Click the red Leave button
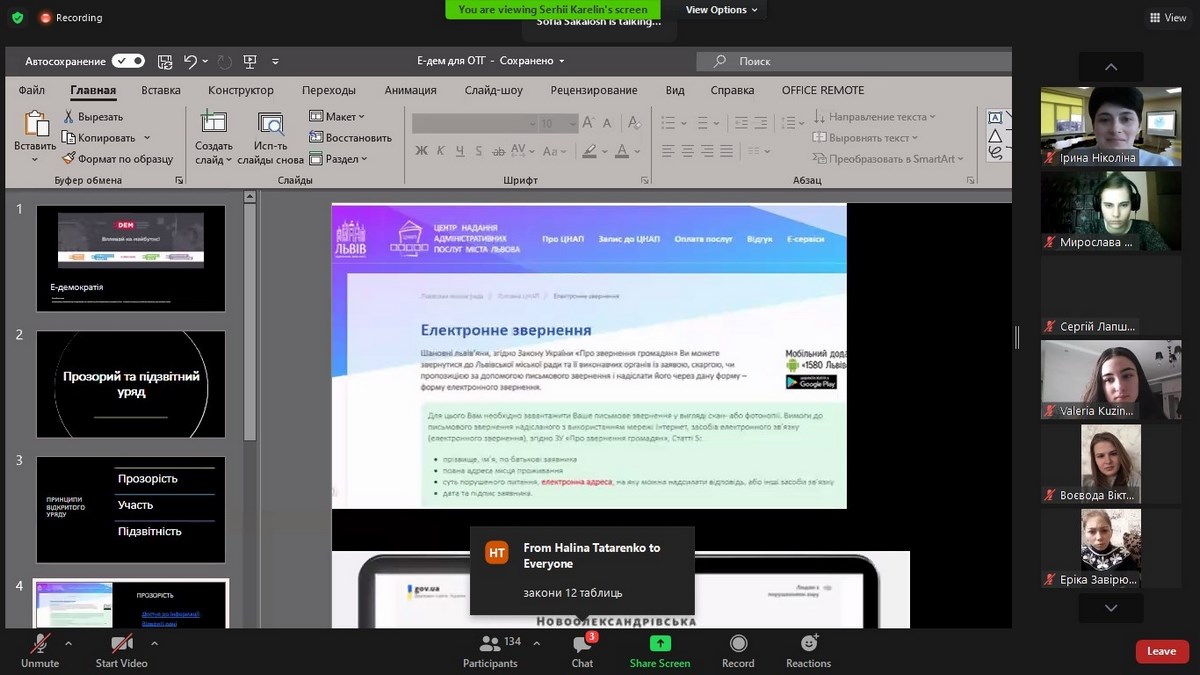Screen dimensions: 1200x675 [1161, 651]
